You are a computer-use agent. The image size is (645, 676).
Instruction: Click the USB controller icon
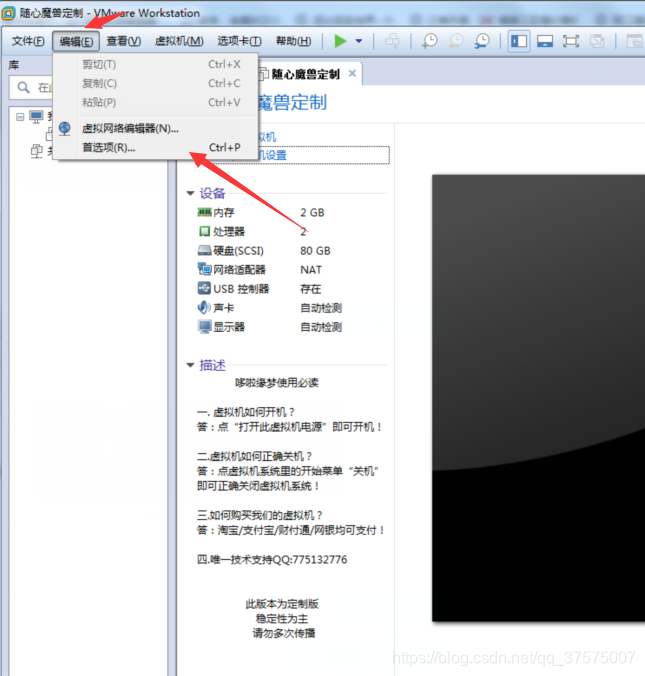point(204,288)
